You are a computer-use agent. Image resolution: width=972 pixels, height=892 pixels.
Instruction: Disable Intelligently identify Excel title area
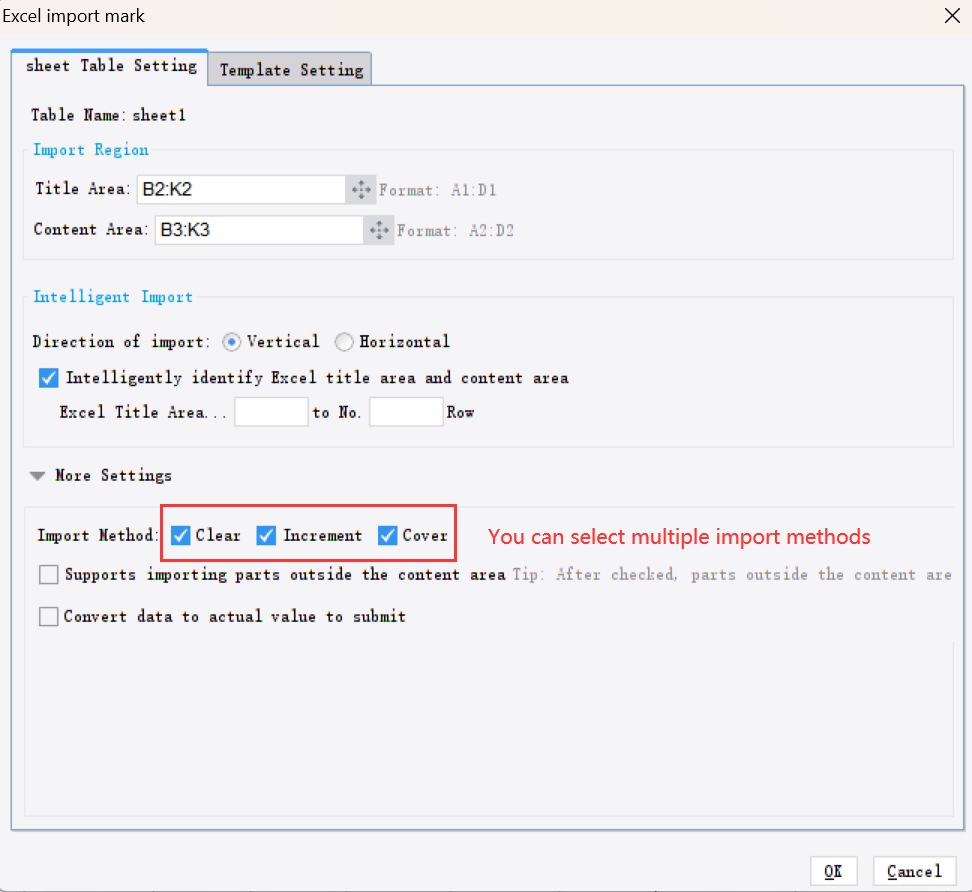[48, 377]
